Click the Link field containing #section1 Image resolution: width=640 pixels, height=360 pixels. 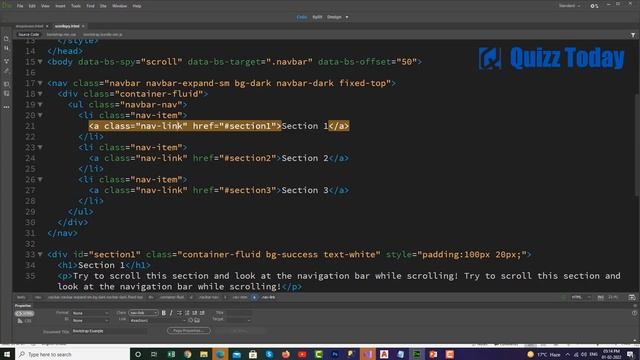coord(157,321)
